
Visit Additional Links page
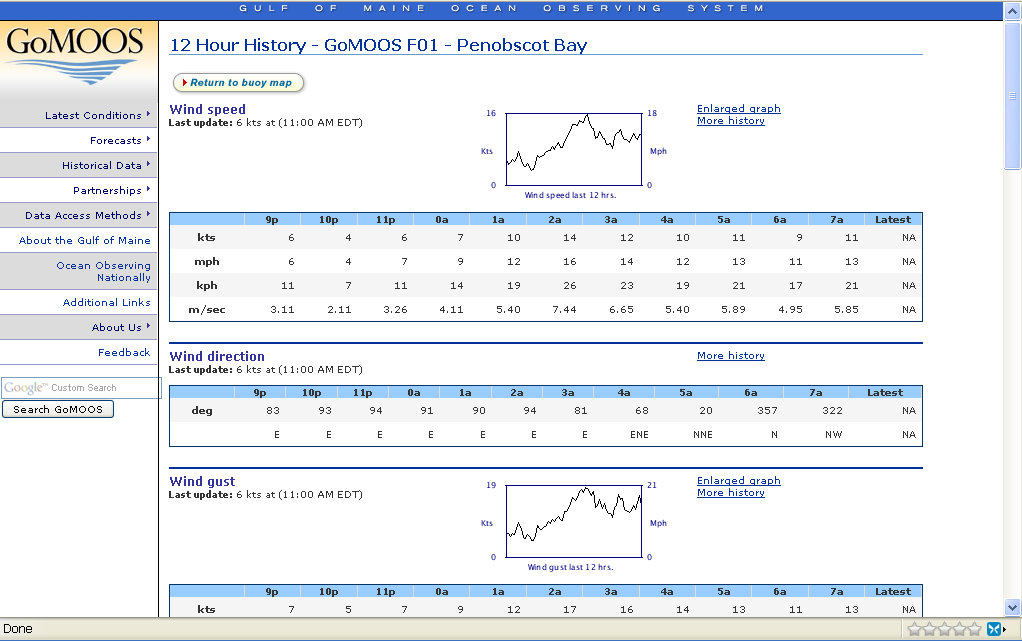[107, 303]
